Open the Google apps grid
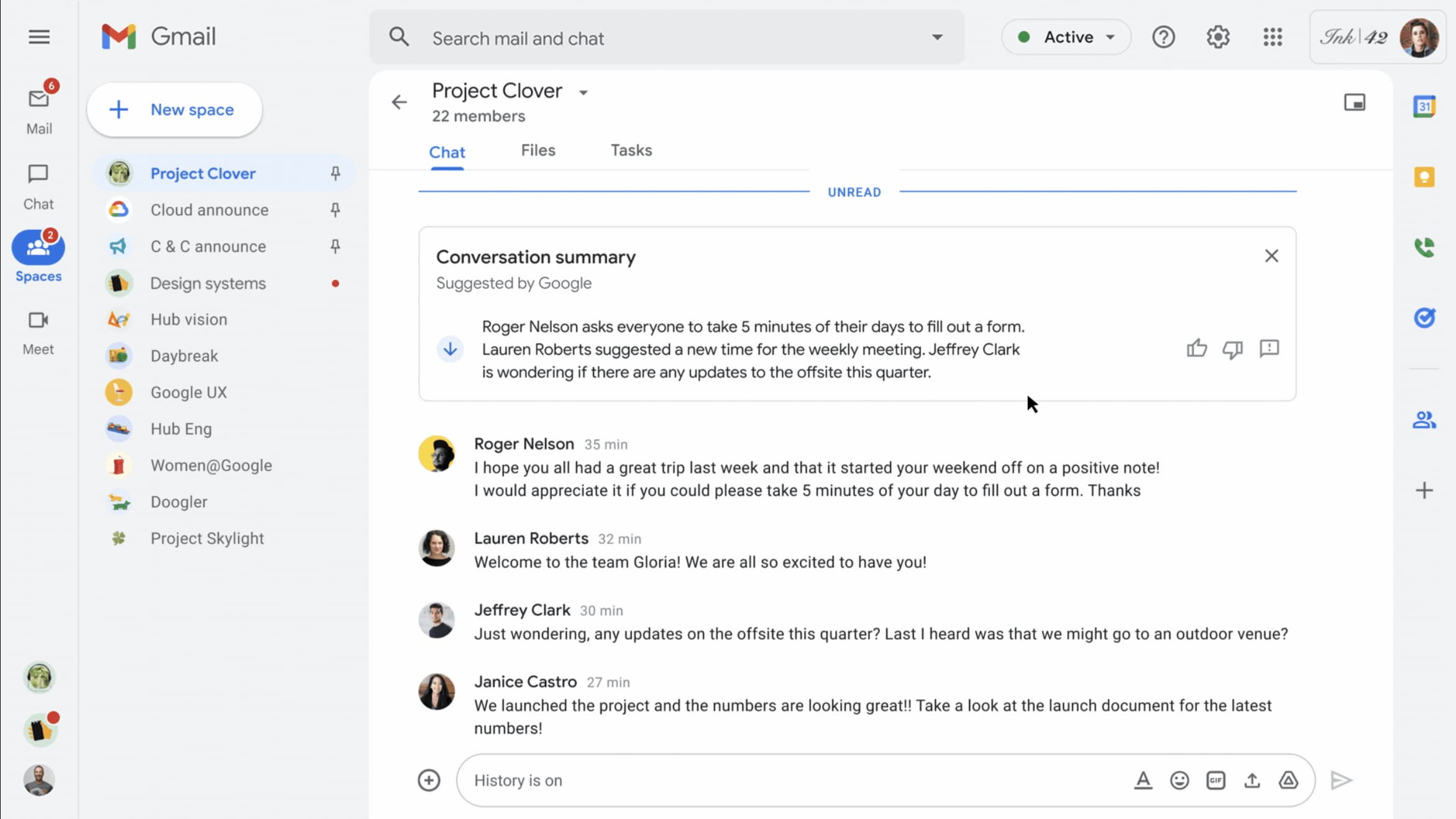Screen dimensions: 1456x819 click(x=1272, y=37)
